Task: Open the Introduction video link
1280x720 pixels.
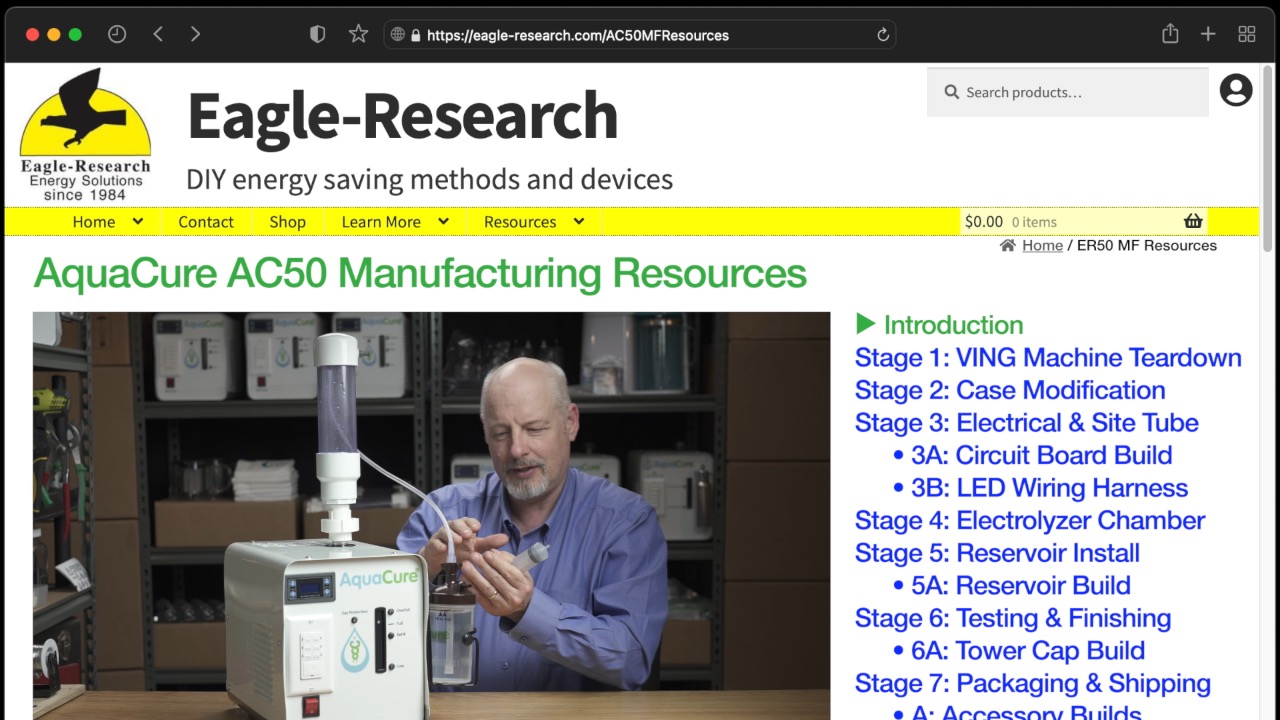Action: coord(953,325)
